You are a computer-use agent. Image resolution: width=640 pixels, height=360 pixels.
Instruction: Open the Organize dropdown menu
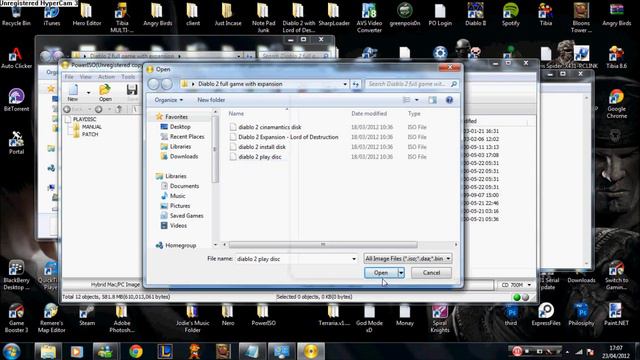pos(169,100)
